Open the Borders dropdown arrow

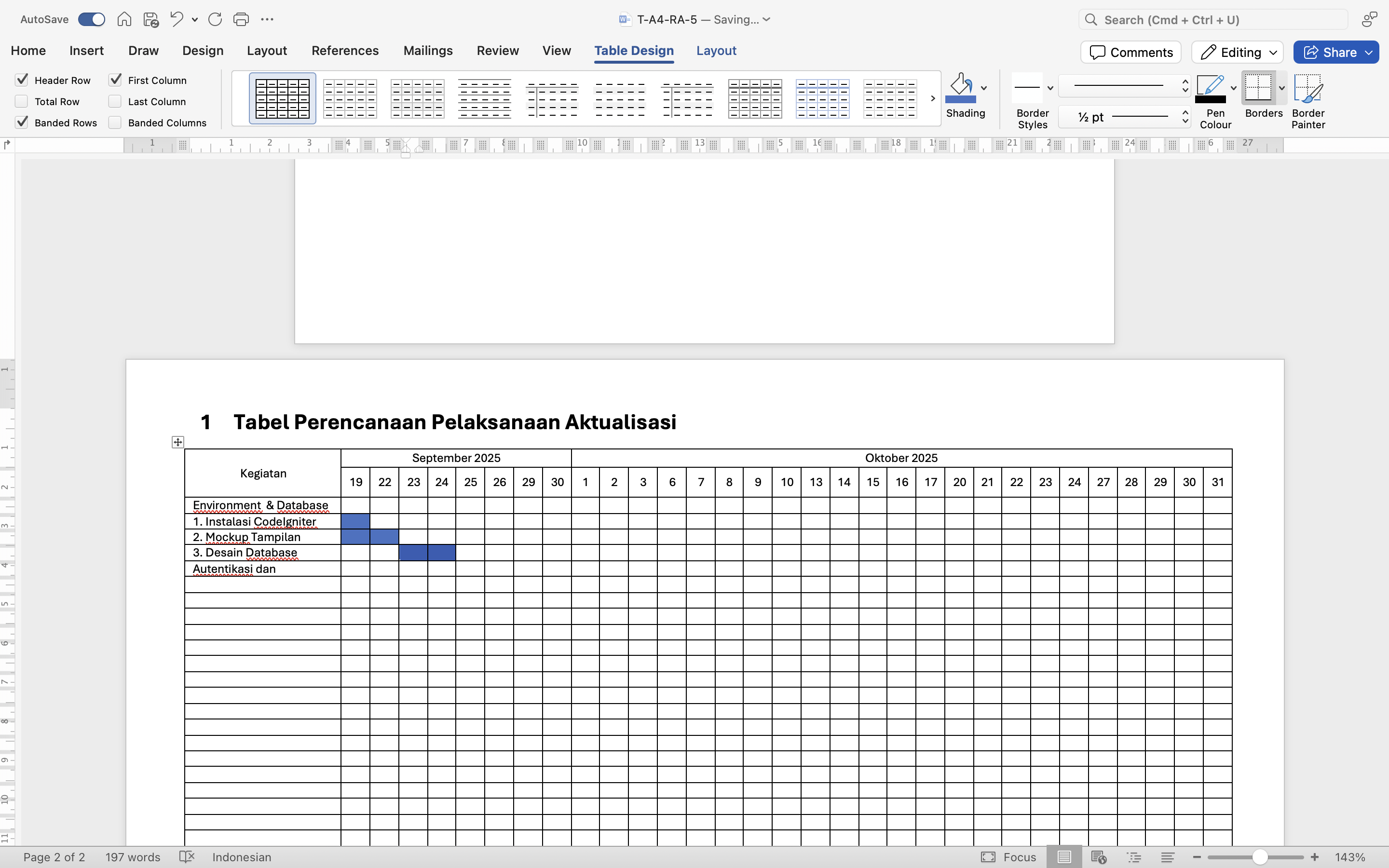pyautogui.click(x=1281, y=88)
